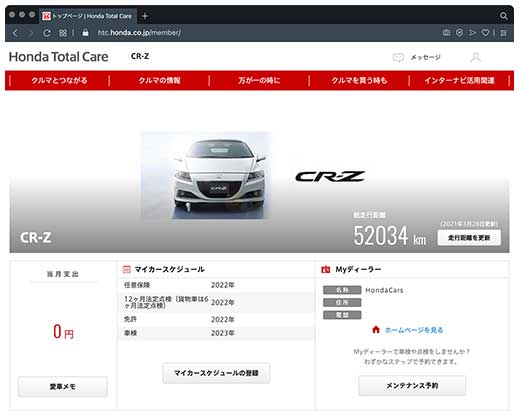Open the クルマを買う時も menu
Screen dimensions: 519x420
[x=359, y=80]
